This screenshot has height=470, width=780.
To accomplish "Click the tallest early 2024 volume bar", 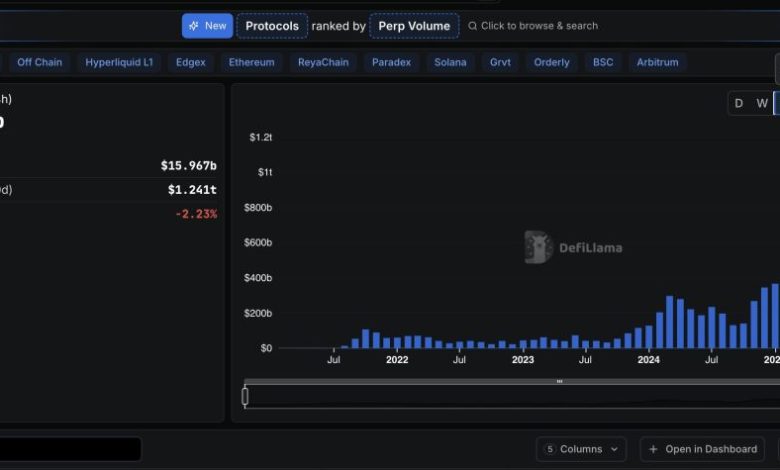I will point(670,322).
